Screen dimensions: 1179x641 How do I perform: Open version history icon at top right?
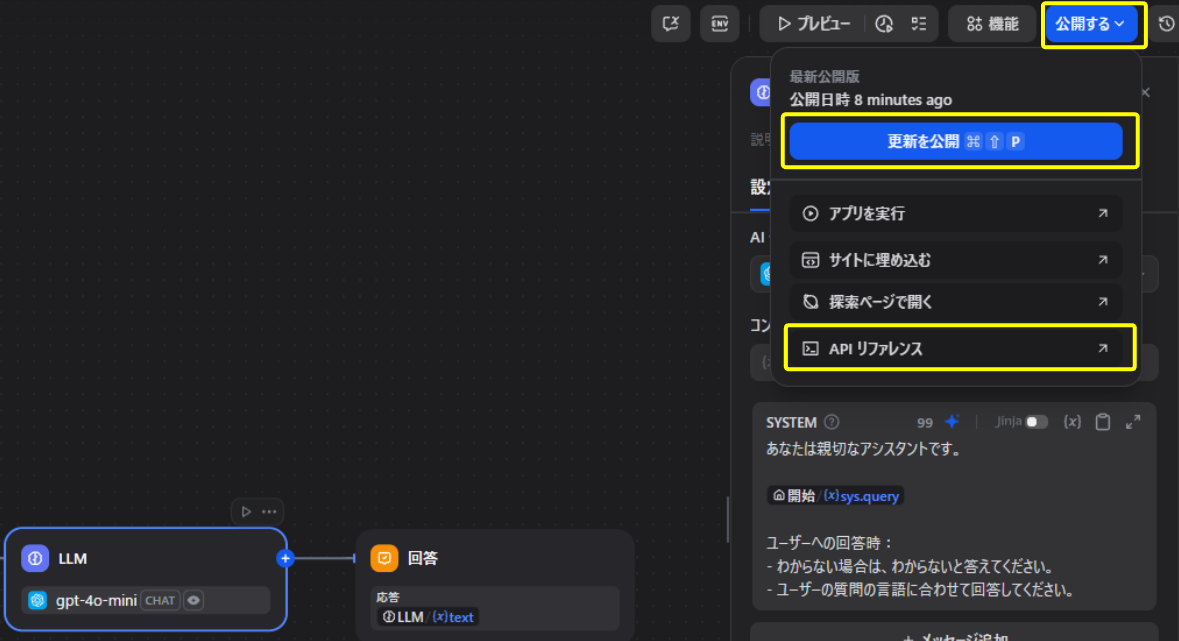(1166, 24)
